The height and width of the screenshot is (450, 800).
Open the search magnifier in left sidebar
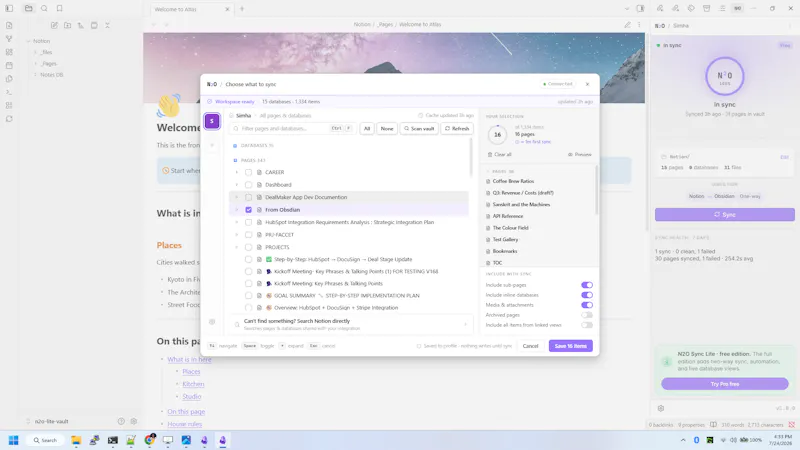pyautogui.click(x=44, y=9)
